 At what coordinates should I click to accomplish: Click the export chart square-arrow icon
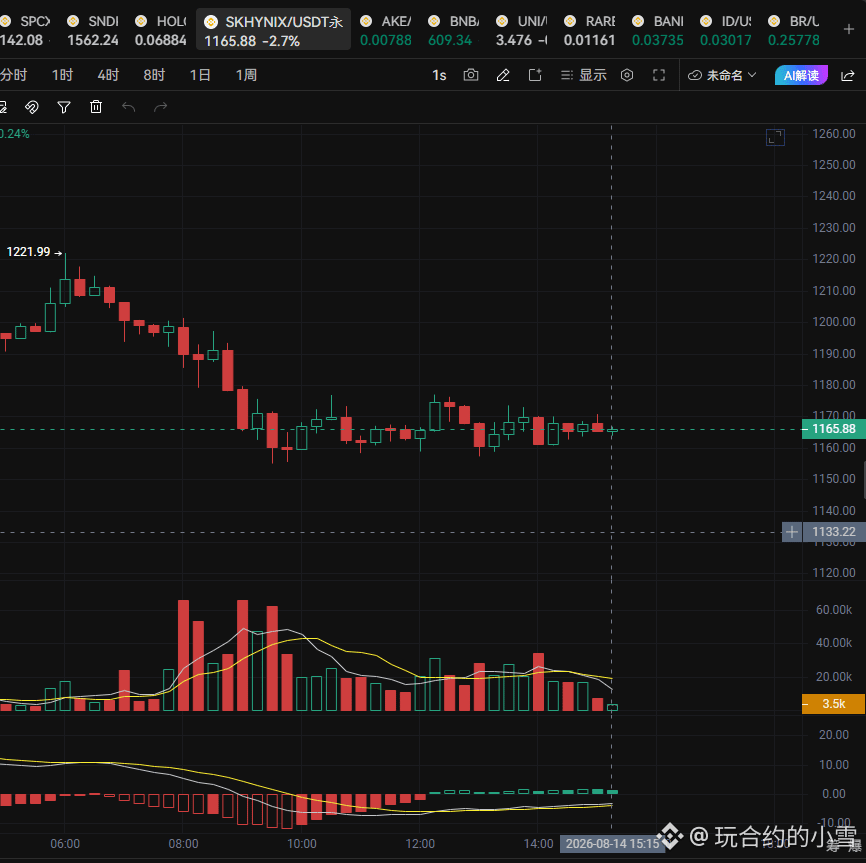pyautogui.click(x=535, y=75)
